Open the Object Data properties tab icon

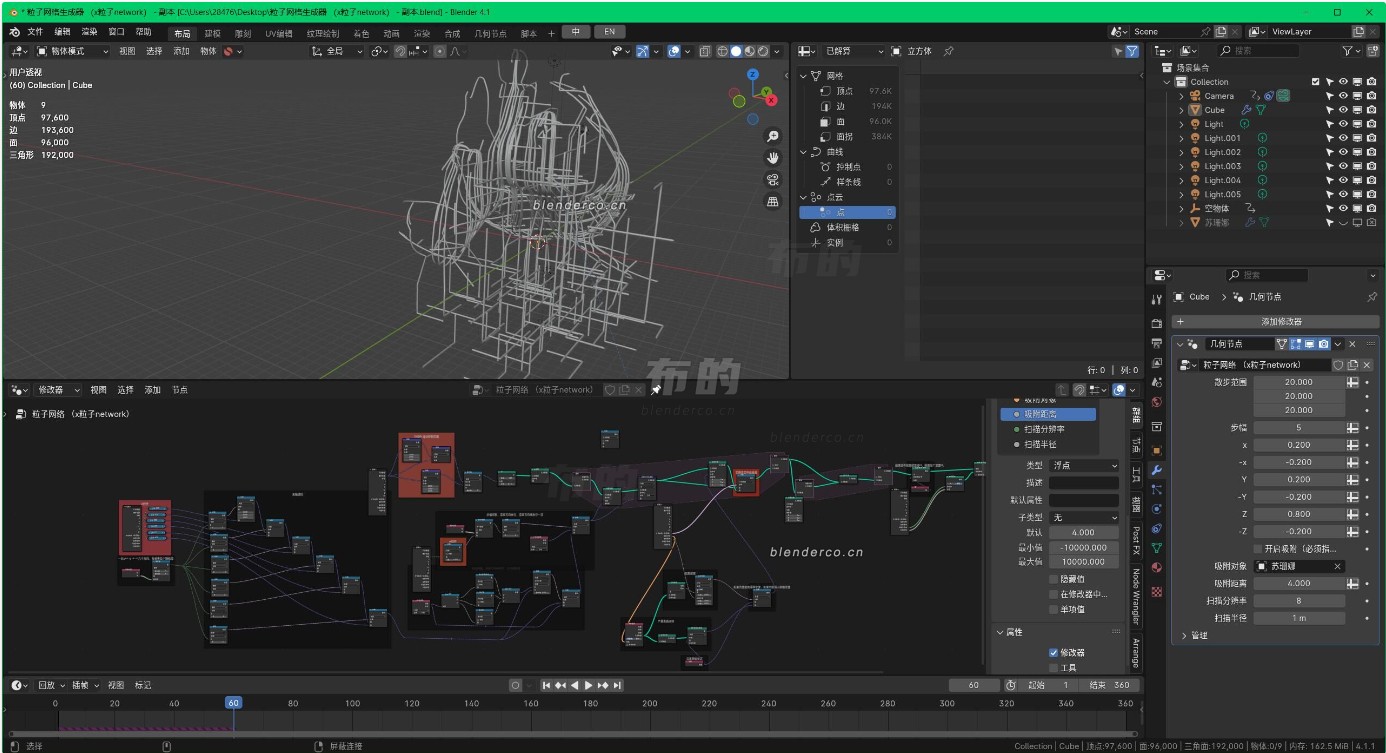(x=1157, y=548)
